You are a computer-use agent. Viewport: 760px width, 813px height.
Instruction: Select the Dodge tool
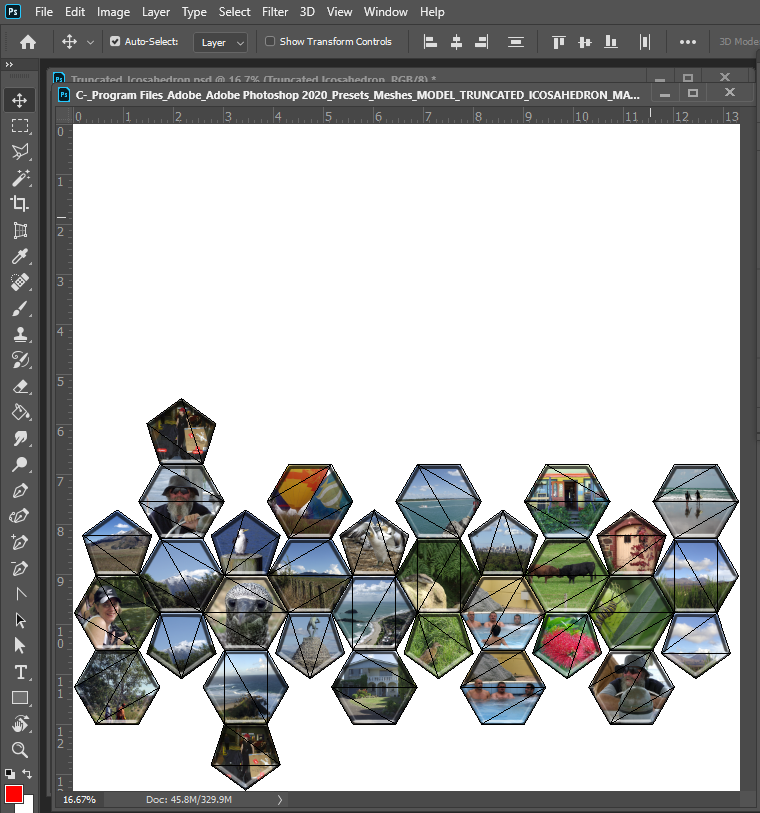tap(20, 465)
